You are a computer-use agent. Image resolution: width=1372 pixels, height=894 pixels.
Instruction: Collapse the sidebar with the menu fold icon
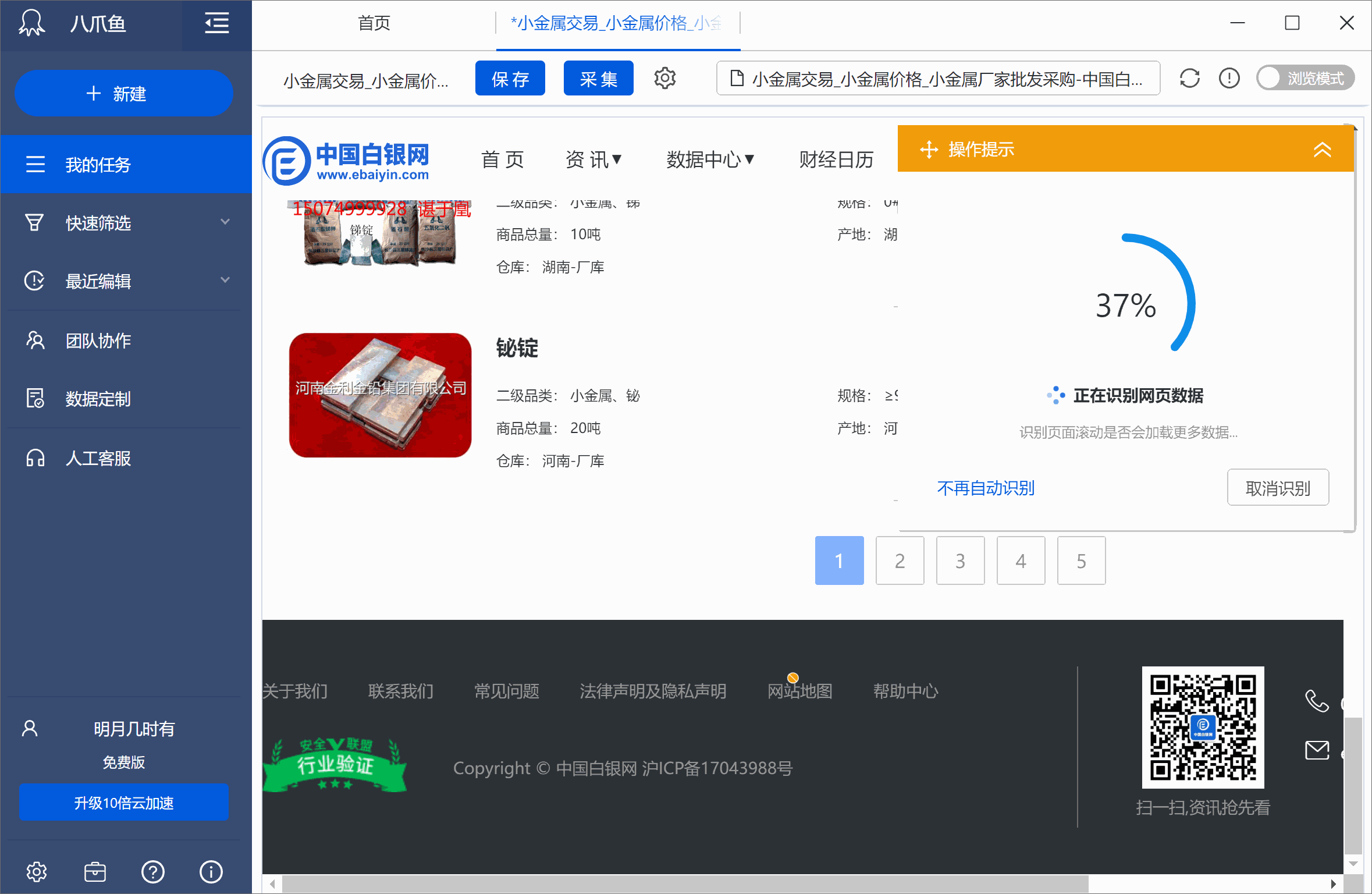click(216, 23)
